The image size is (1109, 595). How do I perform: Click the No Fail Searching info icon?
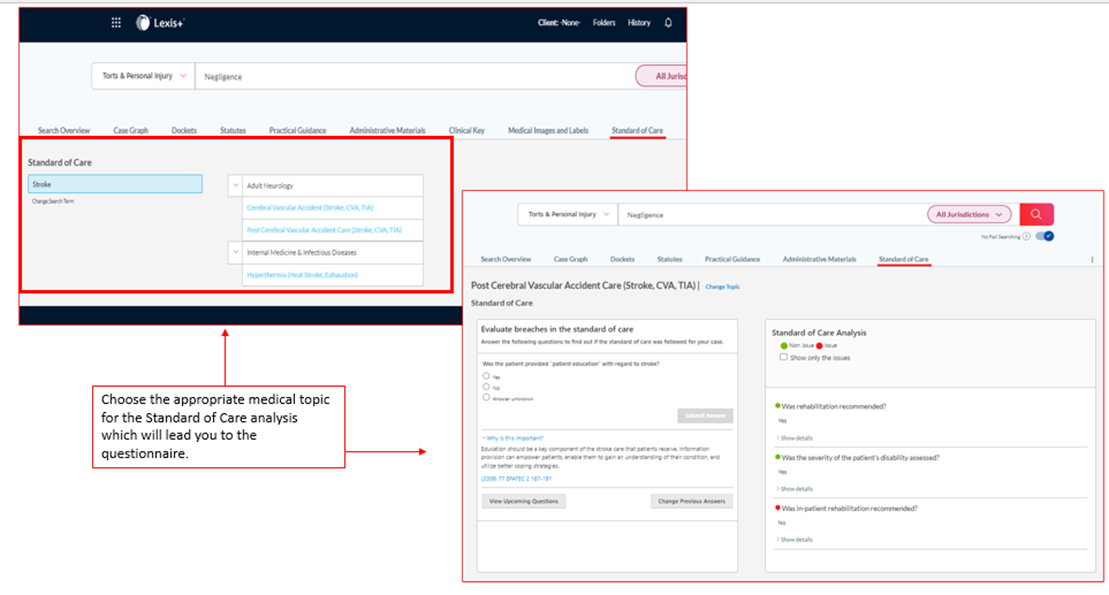coord(1026,236)
